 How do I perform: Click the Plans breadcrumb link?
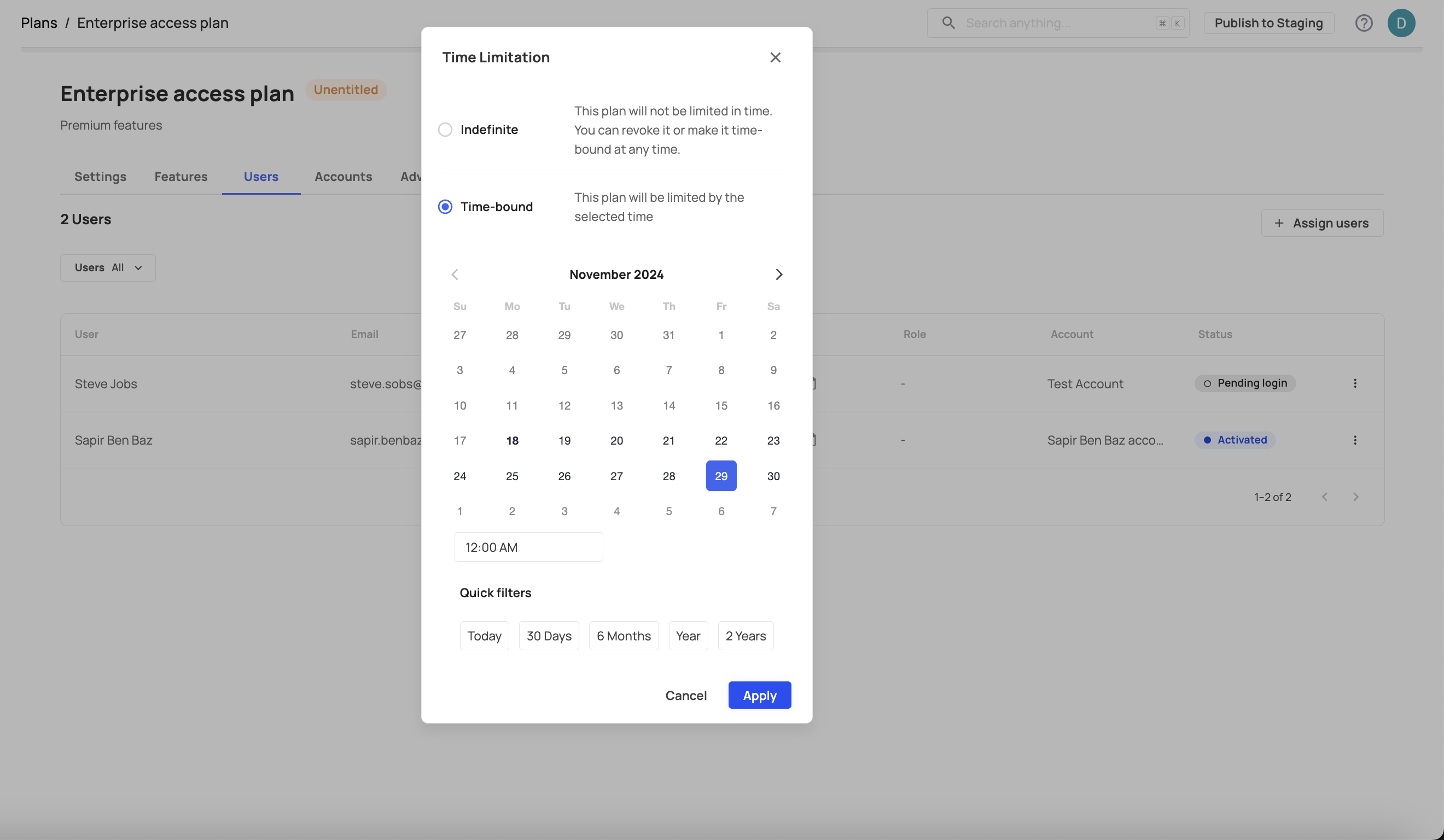click(x=39, y=23)
